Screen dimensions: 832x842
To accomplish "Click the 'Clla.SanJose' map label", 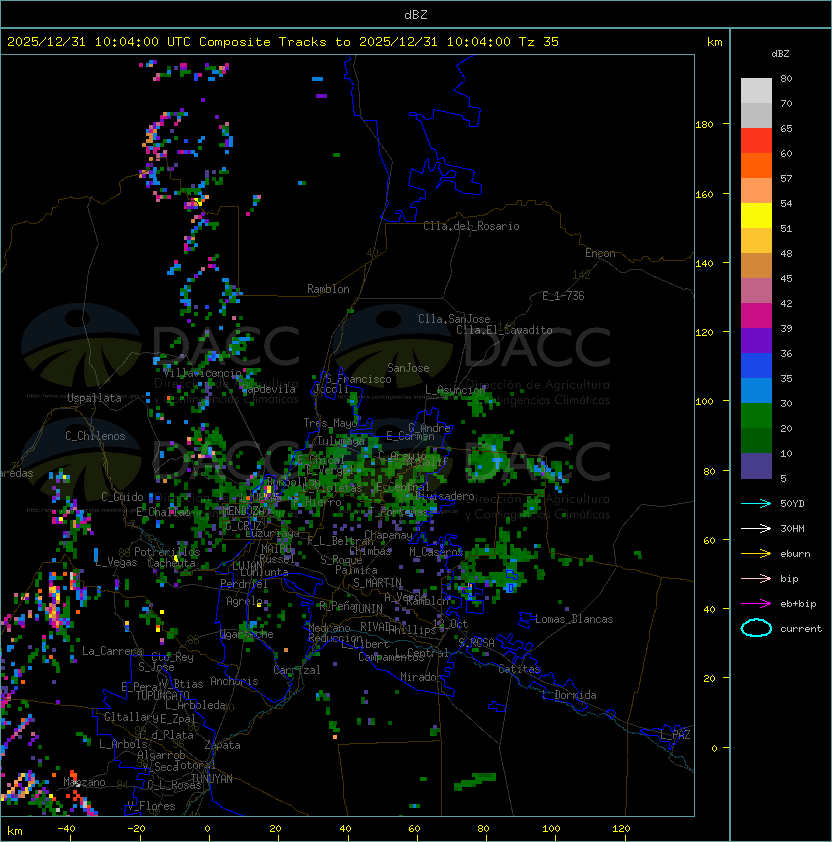I will click(x=454, y=319).
